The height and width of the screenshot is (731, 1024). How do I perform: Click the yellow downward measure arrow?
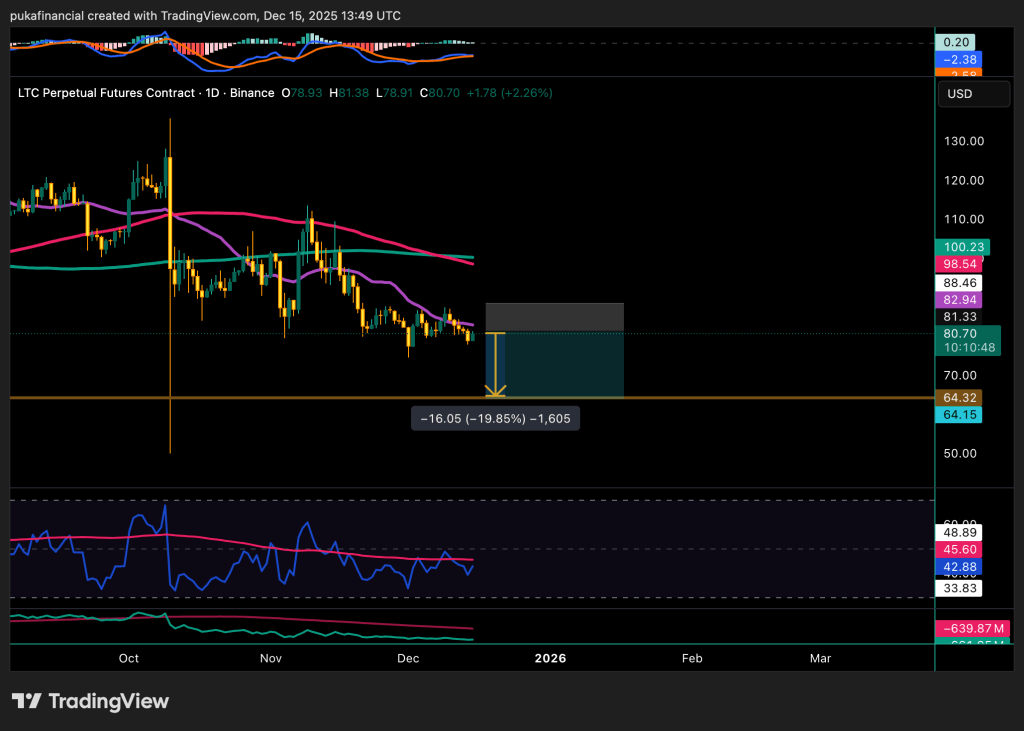(495, 366)
